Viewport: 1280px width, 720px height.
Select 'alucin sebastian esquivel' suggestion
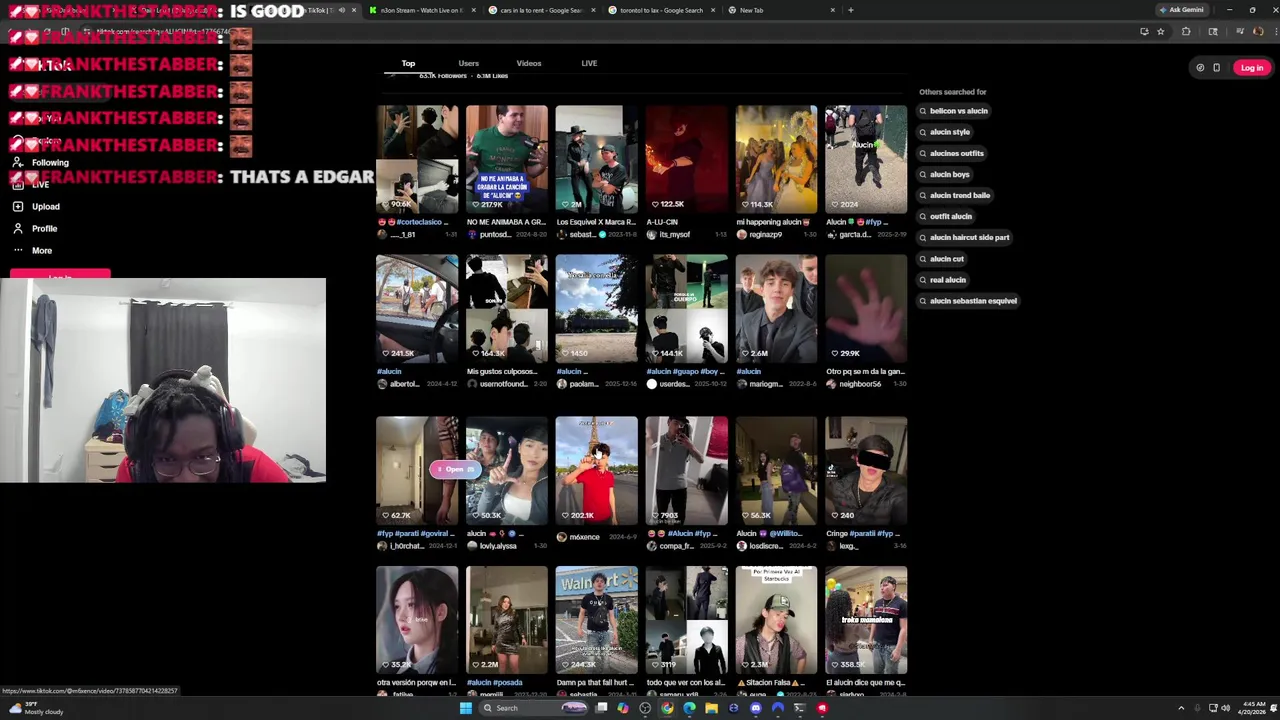pos(969,301)
